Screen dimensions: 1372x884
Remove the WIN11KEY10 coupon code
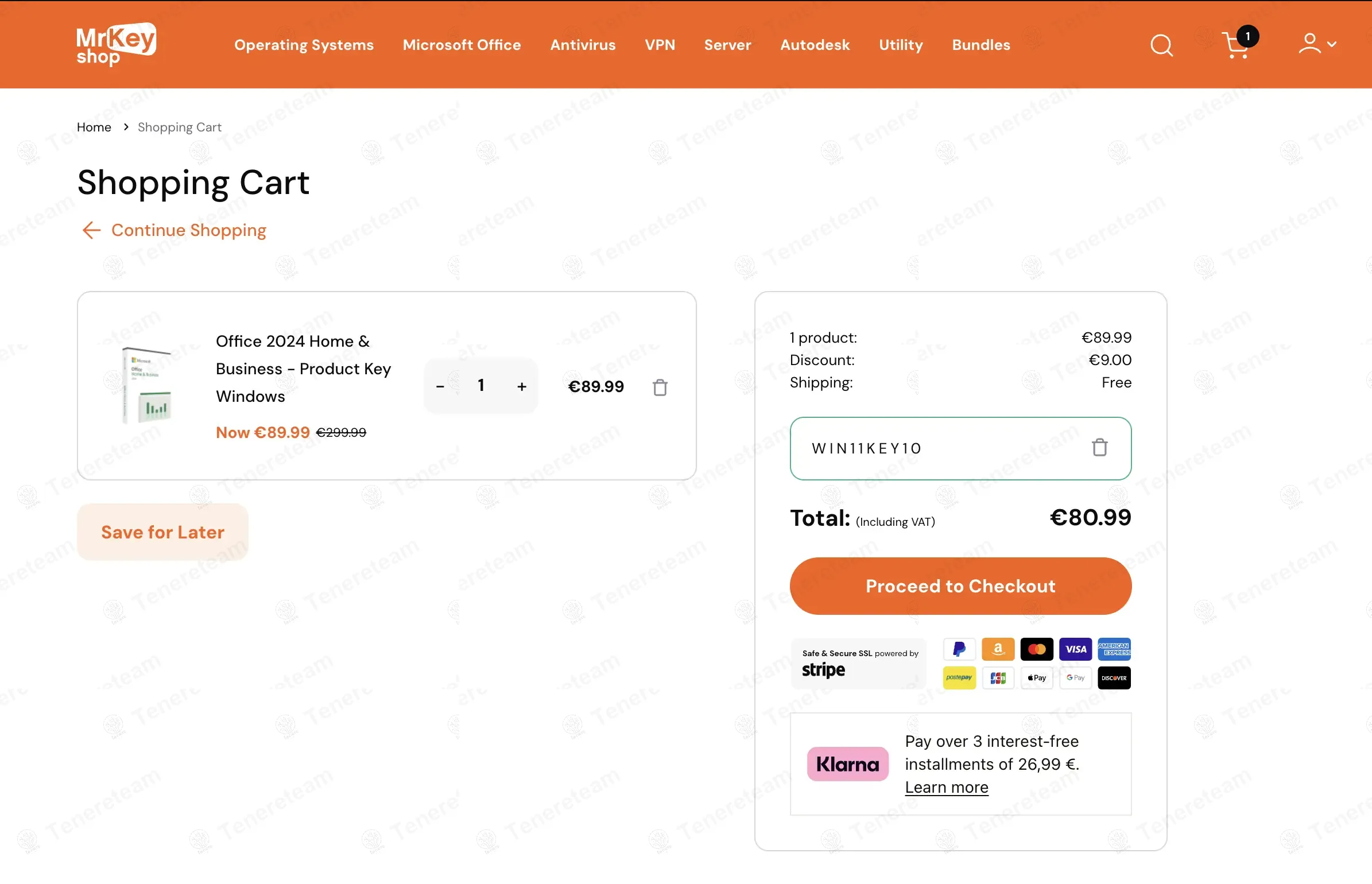[1099, 448]
